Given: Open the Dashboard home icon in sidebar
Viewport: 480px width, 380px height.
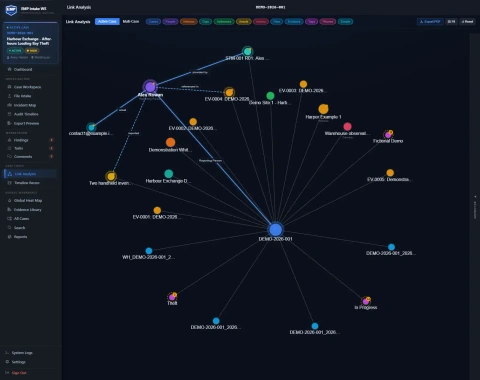Looking at the screenshot, I should pyautogui.click(x=9, y=69).
